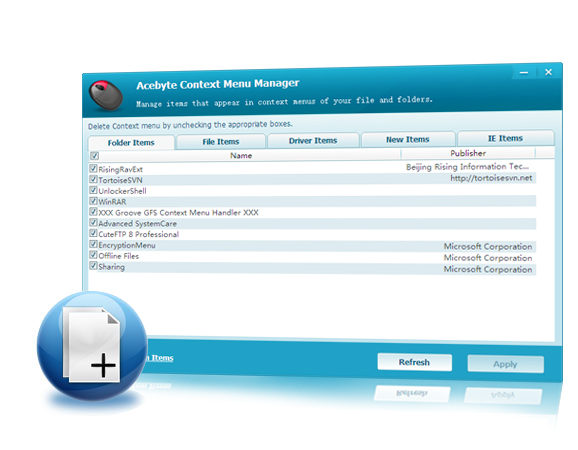Uncheck XXX Groove GFS Context Menu Handler
This screenshot has width=578, height=450.
[93, 212]
